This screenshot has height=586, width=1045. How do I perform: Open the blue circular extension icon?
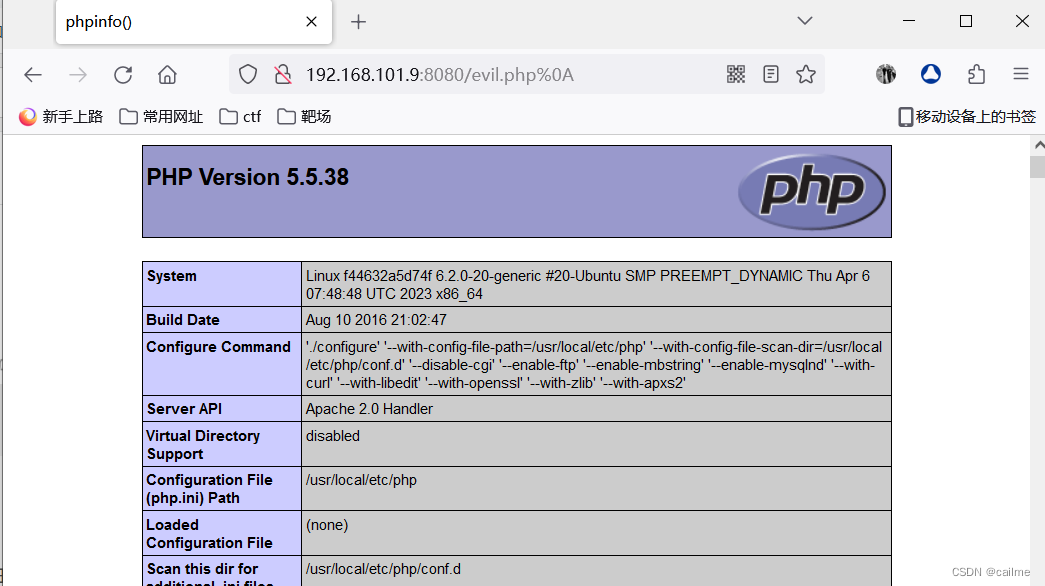[930, 74]
